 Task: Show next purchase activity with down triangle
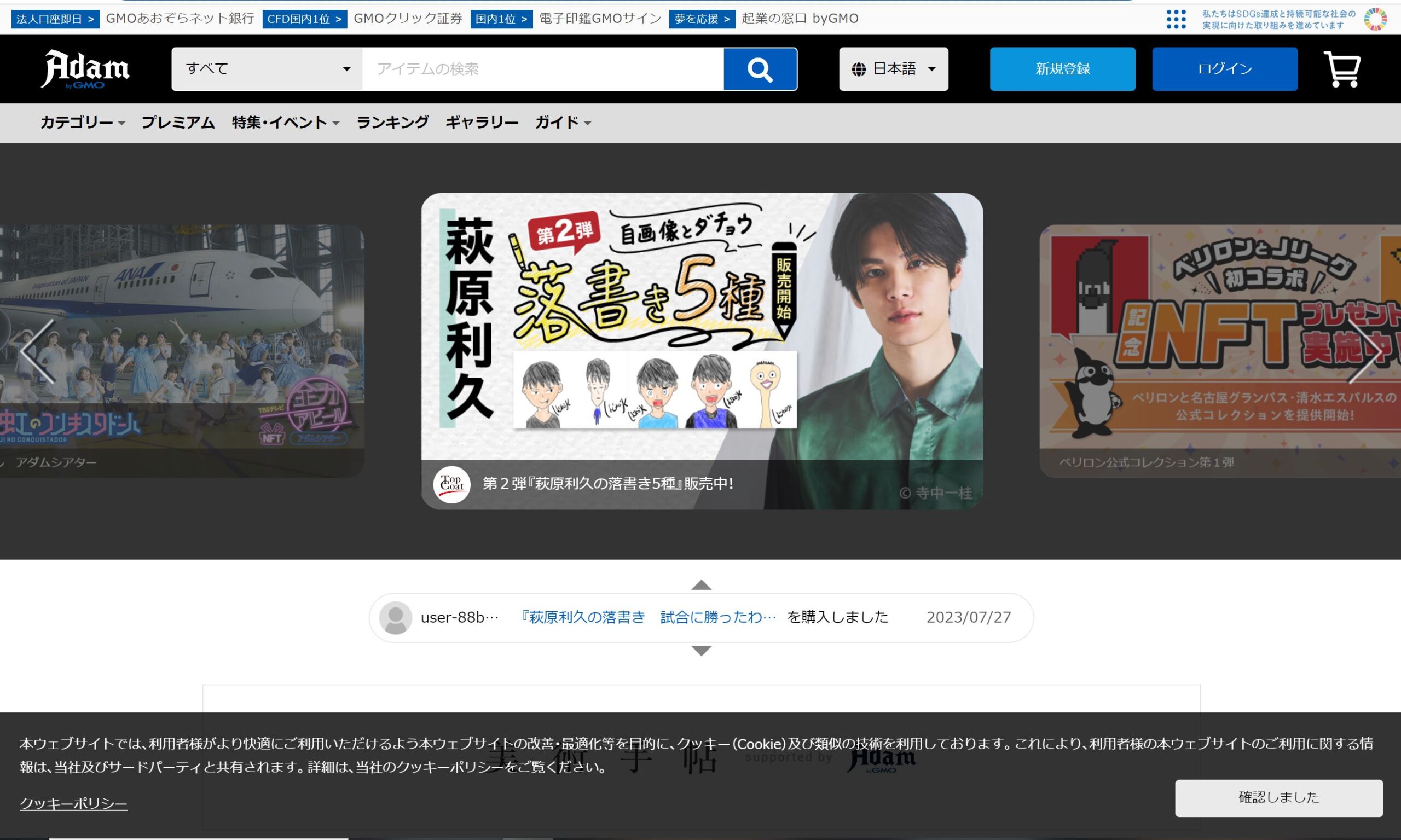pyautogui.click(x=701, y=650)
